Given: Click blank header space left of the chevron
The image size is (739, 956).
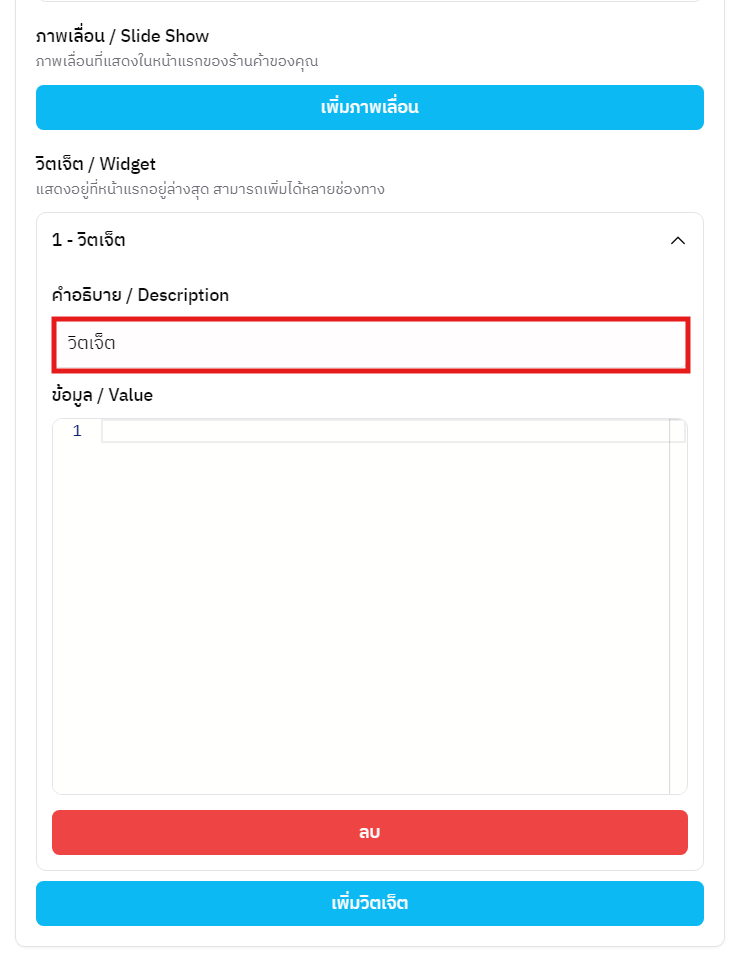Looking at the screenshot, I should pyautogui.click(x=400, y=241).
